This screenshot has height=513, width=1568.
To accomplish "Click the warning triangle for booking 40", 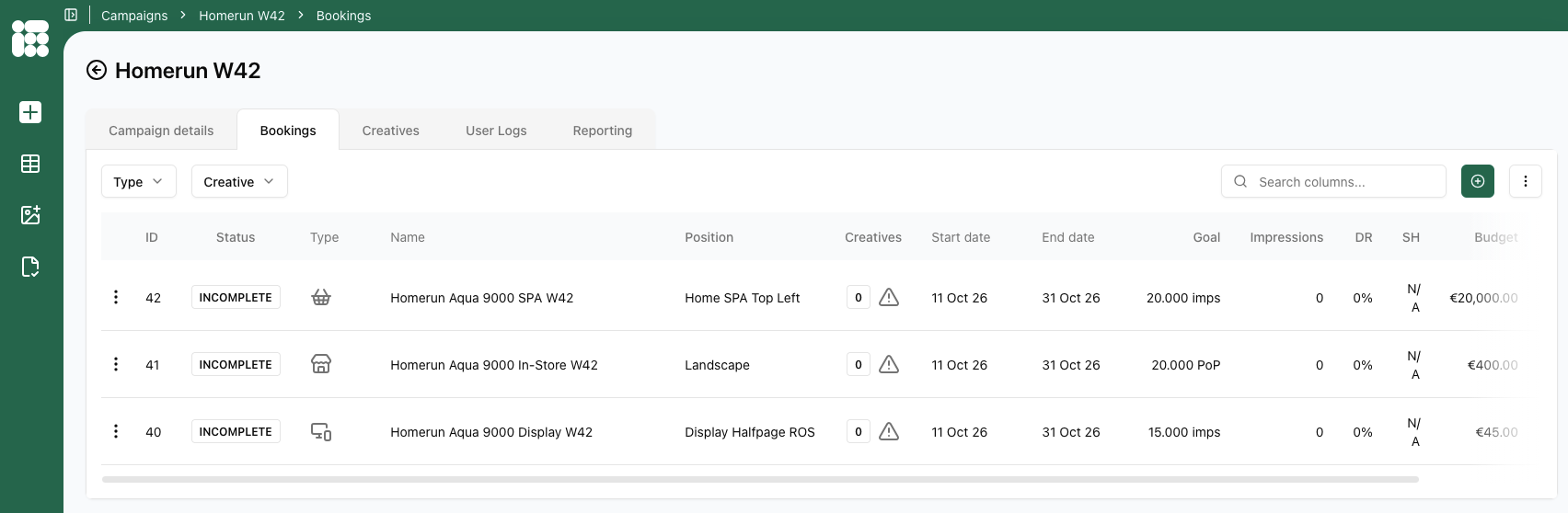I will tap(889, 431).
